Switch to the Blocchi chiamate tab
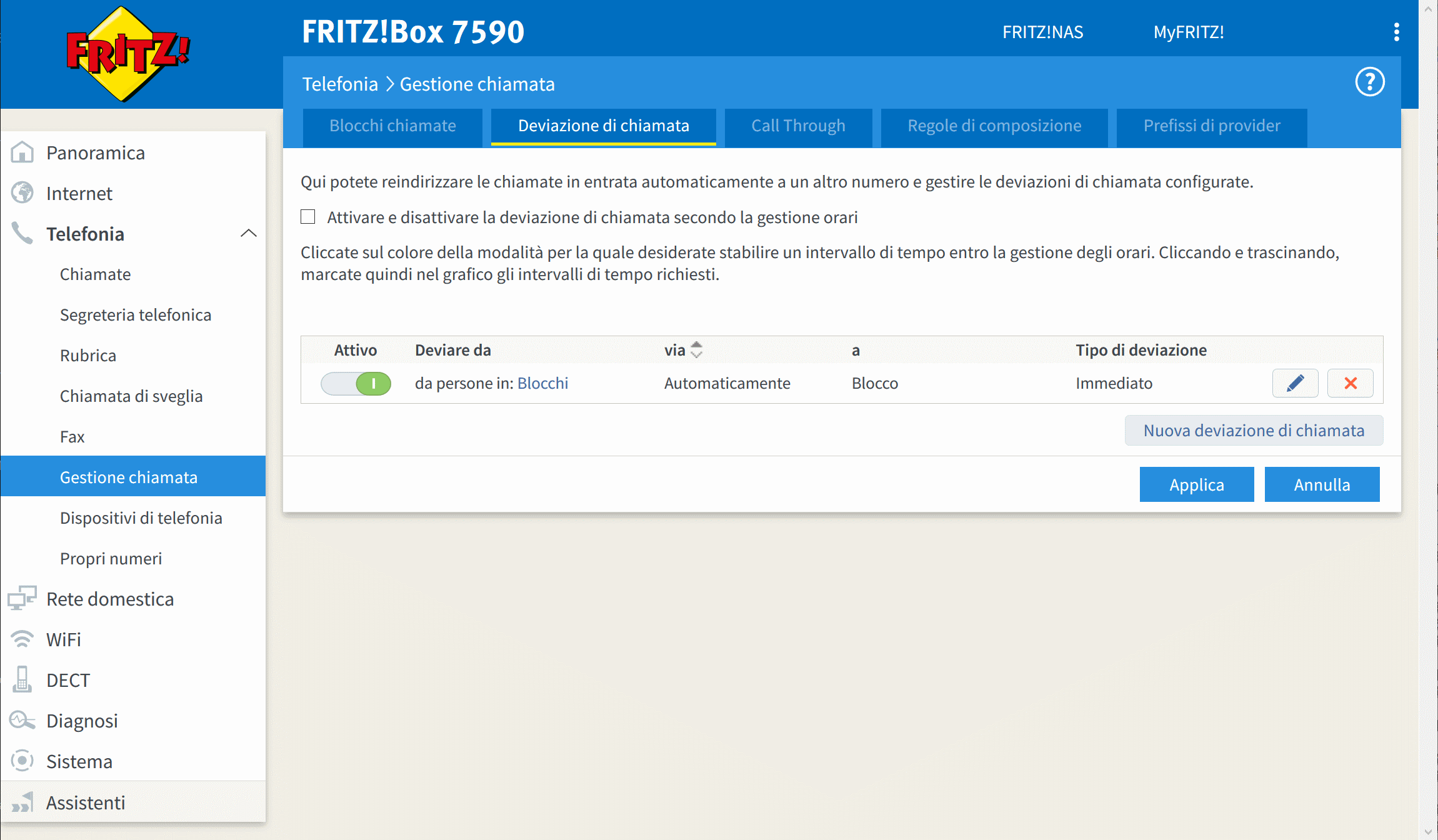This screenshot has height=840, width=1438. pyautogui.click(x=392, y=126)
